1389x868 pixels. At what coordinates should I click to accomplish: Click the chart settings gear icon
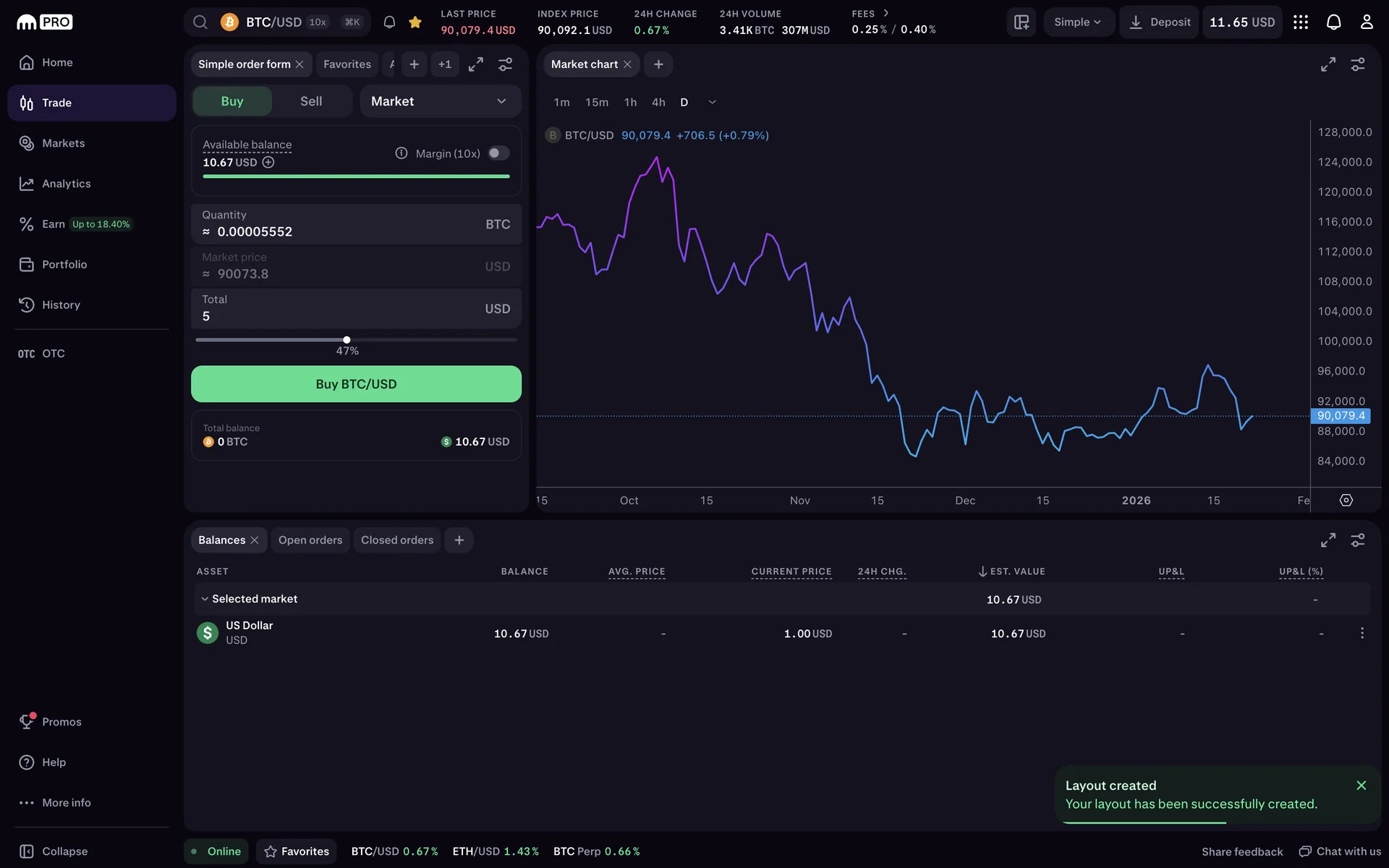coord(1346,501)
